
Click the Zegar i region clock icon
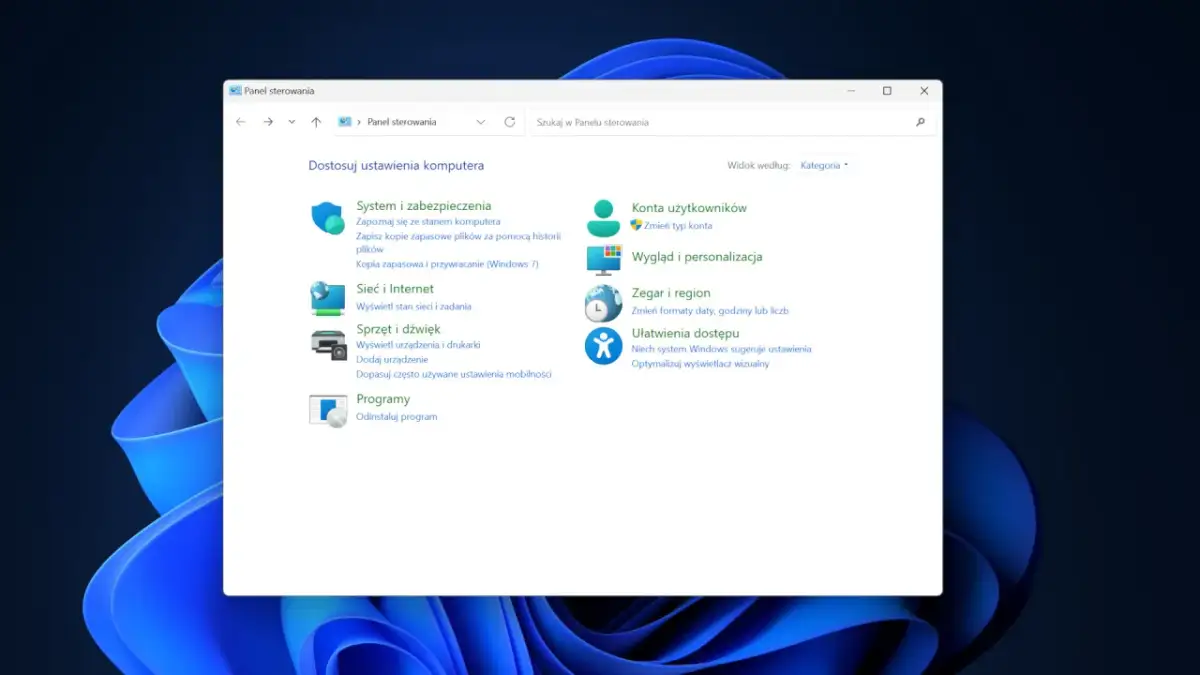[x=603, y=303]
